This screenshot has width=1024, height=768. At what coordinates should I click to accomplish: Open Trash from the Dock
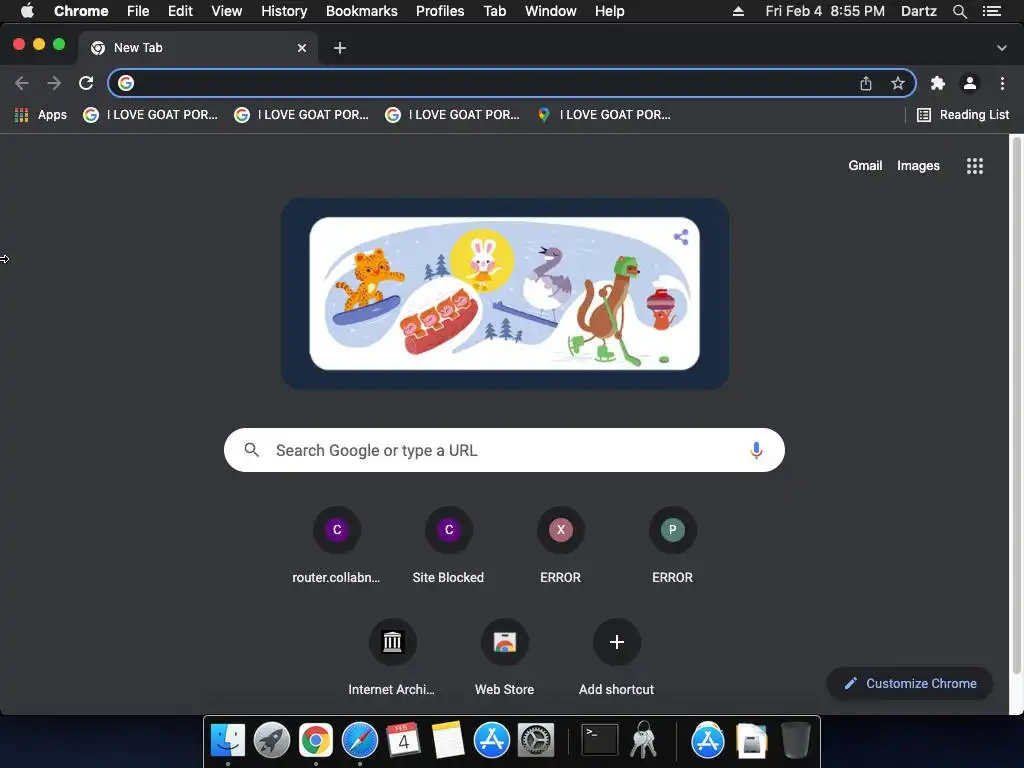pos(795,741)
